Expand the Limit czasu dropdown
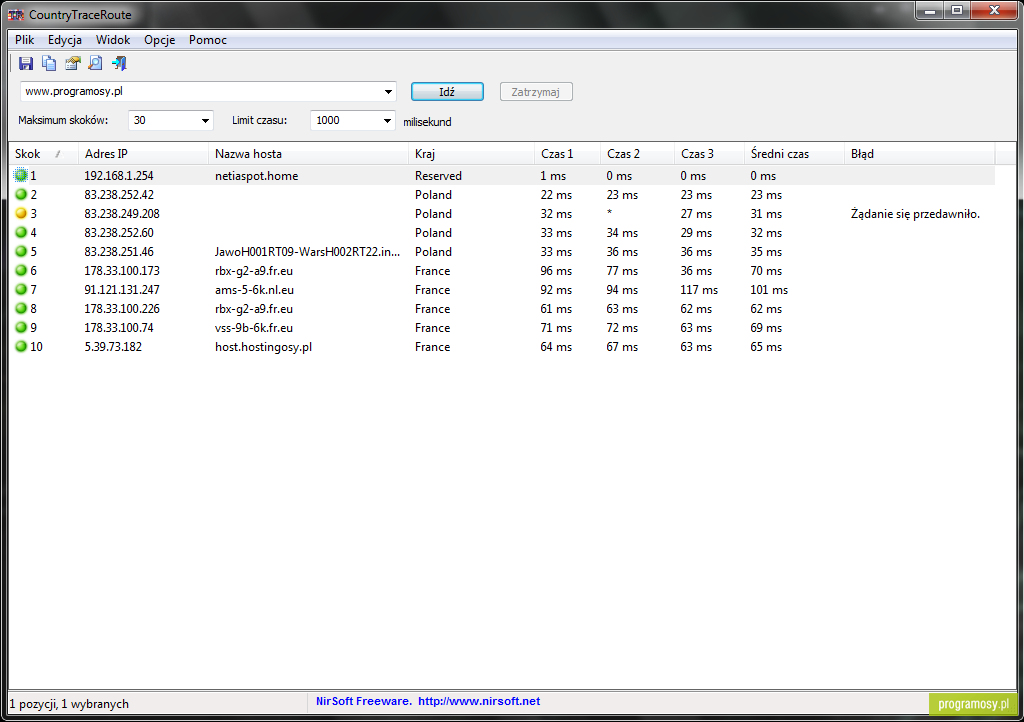Viewport: 1024px width, 722px height. tap(387, 120)
